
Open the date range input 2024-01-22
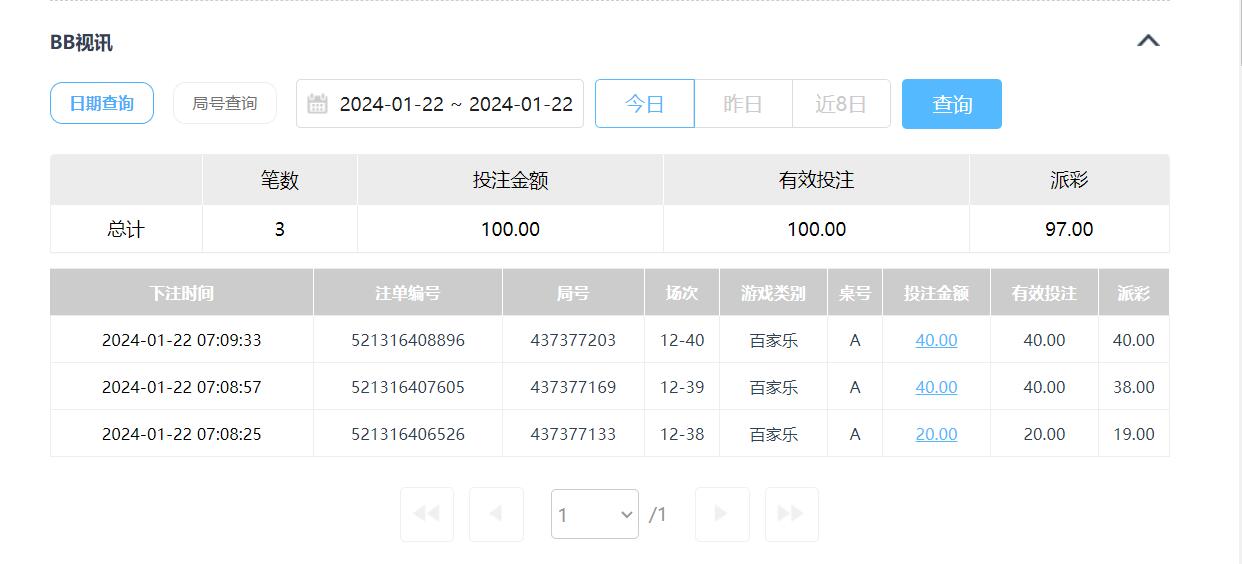[440, 104]
